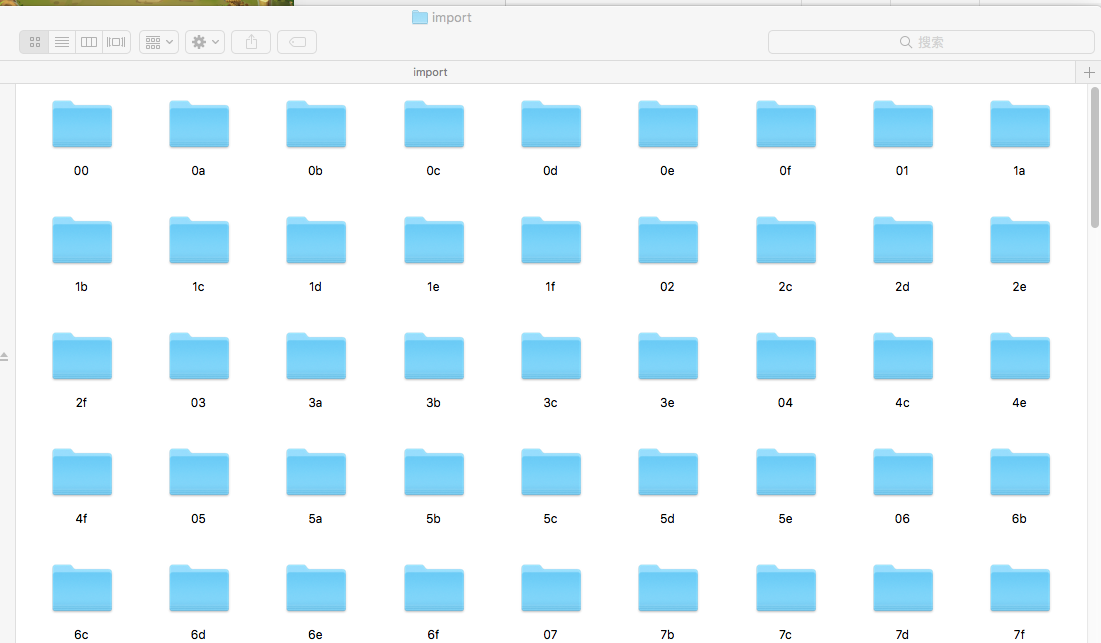Select folder 2e

(x=1020, y=240)
